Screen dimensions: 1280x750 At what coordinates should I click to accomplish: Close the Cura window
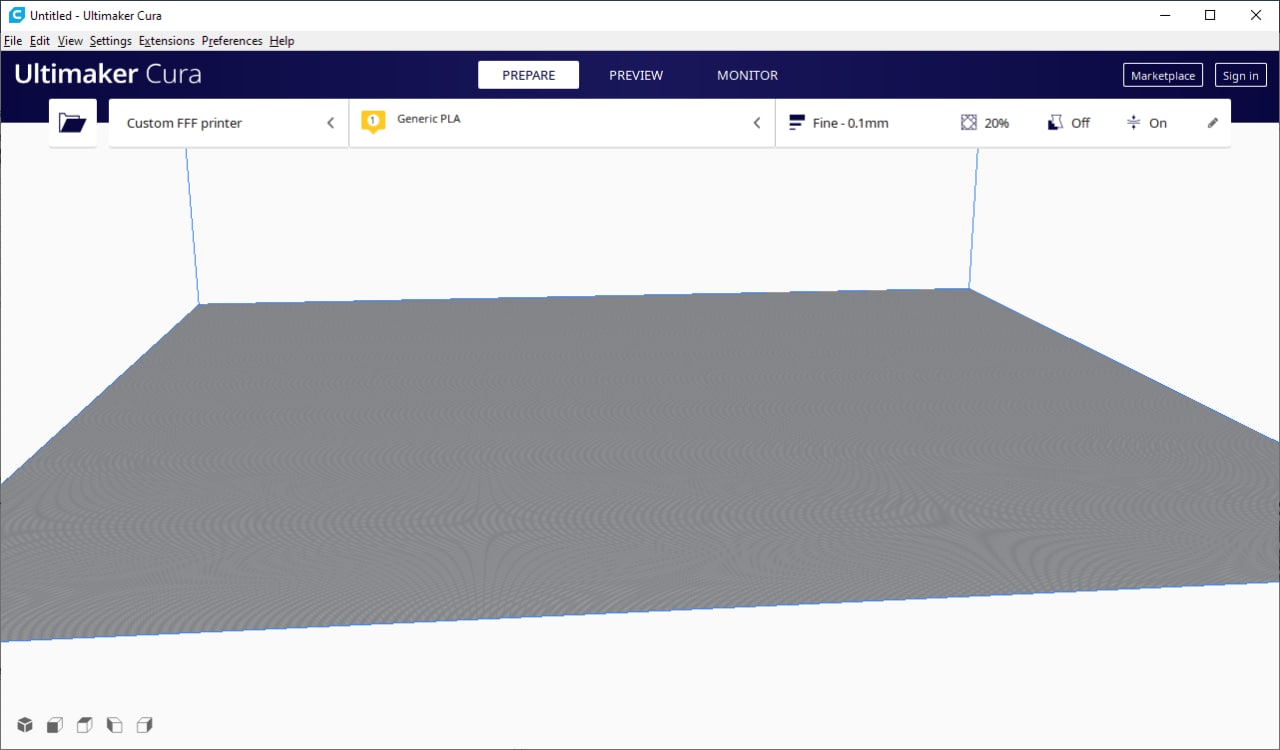pos(1256,15)
